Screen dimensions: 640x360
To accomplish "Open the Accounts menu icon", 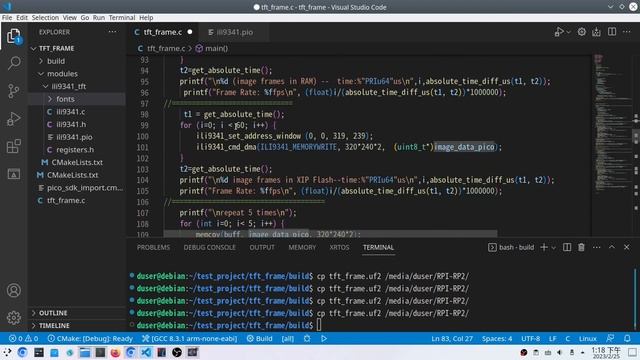I will (14, 290).
